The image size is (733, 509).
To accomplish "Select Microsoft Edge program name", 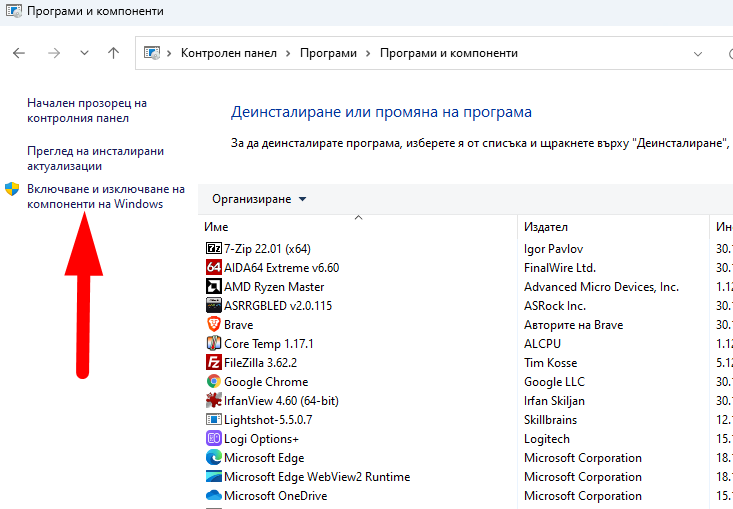I will (264, 458).
